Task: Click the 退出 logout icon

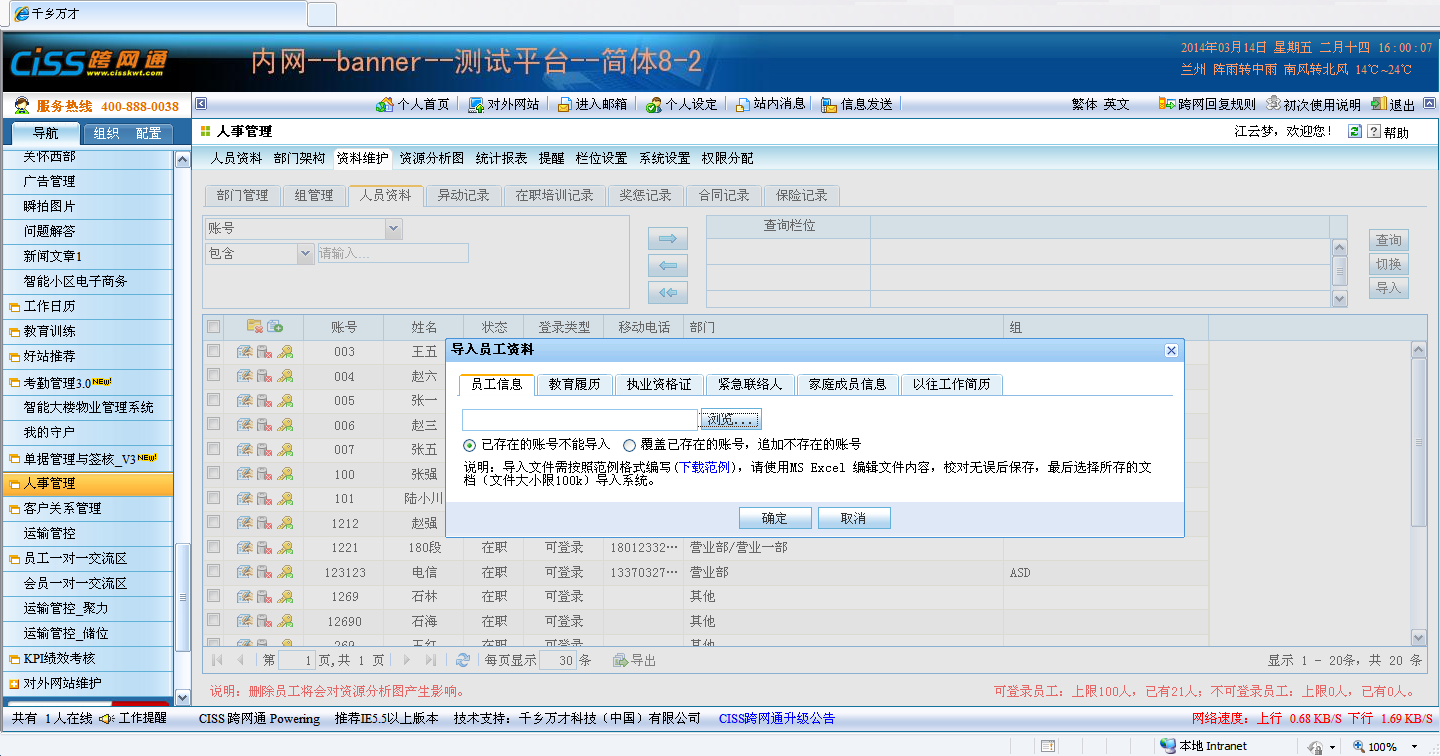Action: [1379, 104]
